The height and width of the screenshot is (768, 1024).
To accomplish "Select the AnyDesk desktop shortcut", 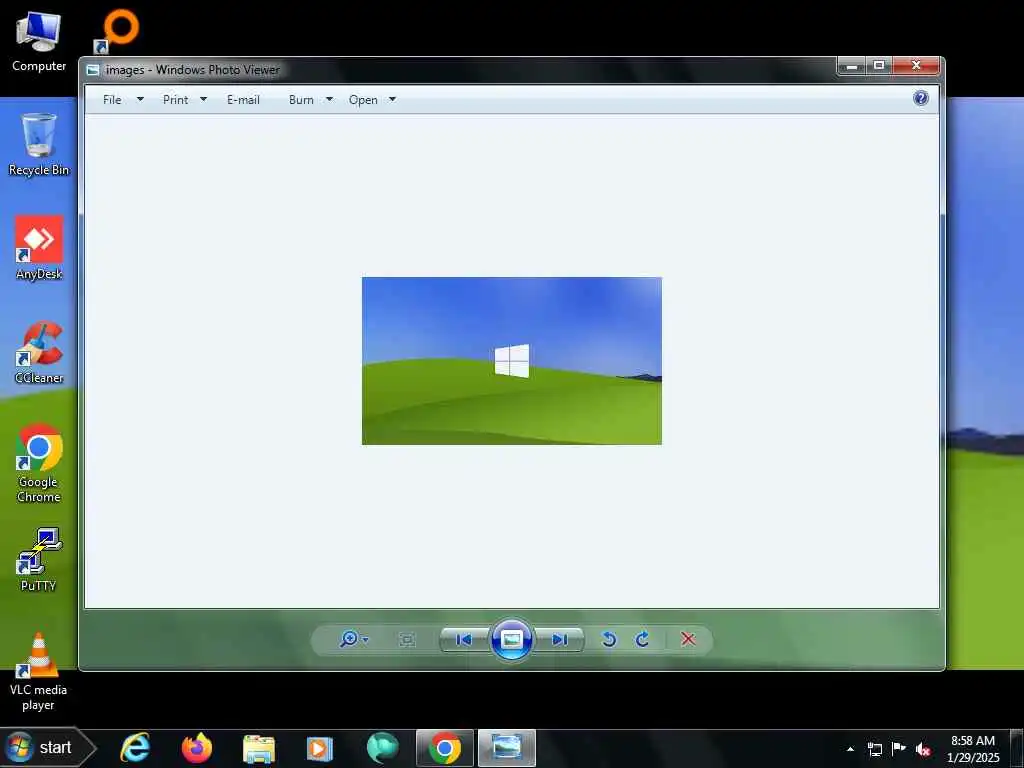I will pyautogui.click(x=39, y=248).
